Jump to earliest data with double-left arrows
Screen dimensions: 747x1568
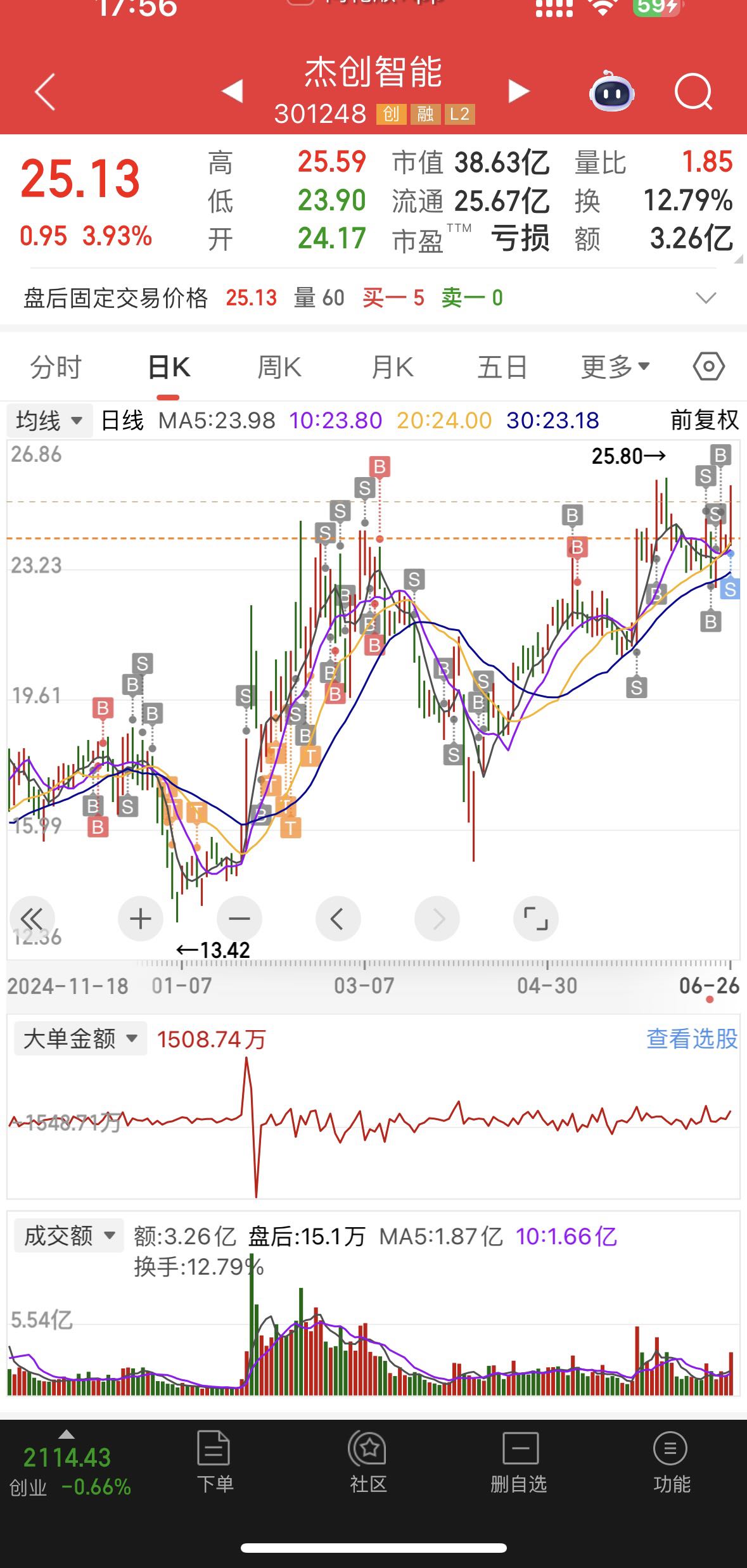tap(32, 918)
